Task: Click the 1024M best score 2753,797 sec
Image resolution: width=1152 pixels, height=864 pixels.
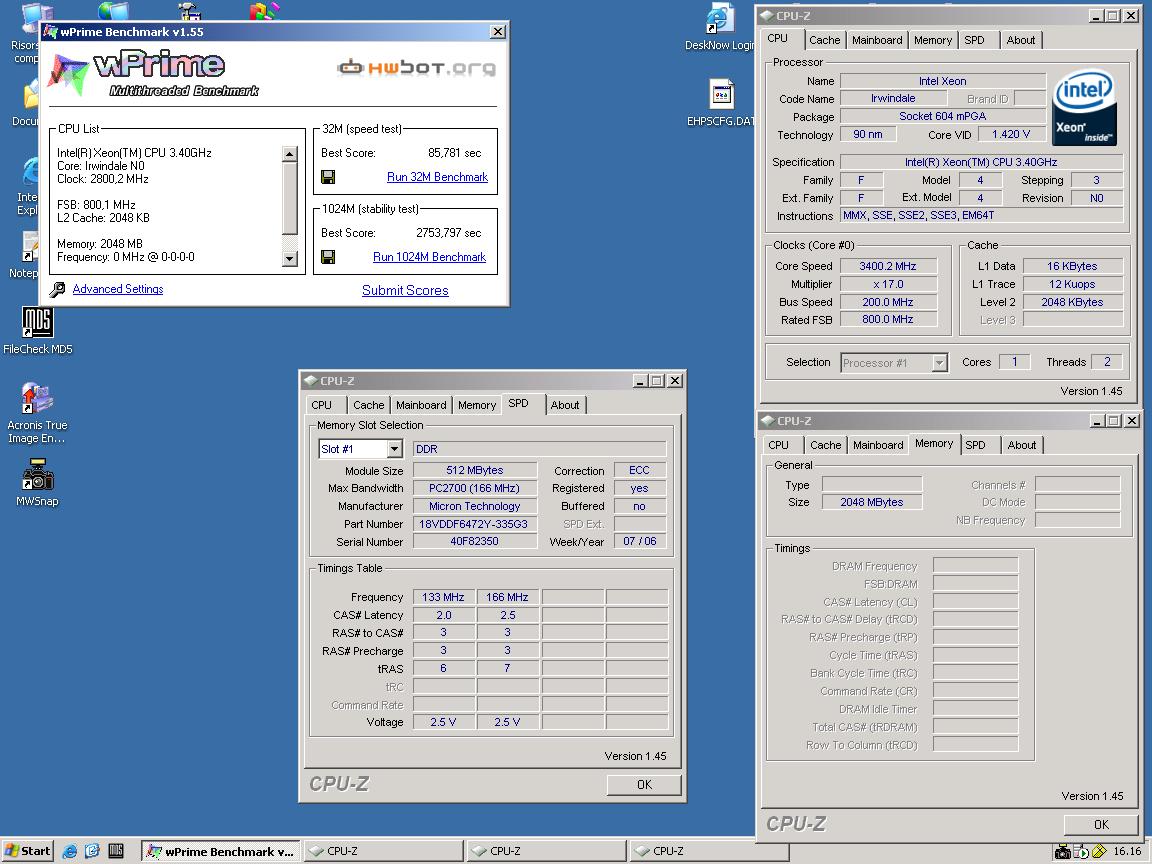Action: 448,233
